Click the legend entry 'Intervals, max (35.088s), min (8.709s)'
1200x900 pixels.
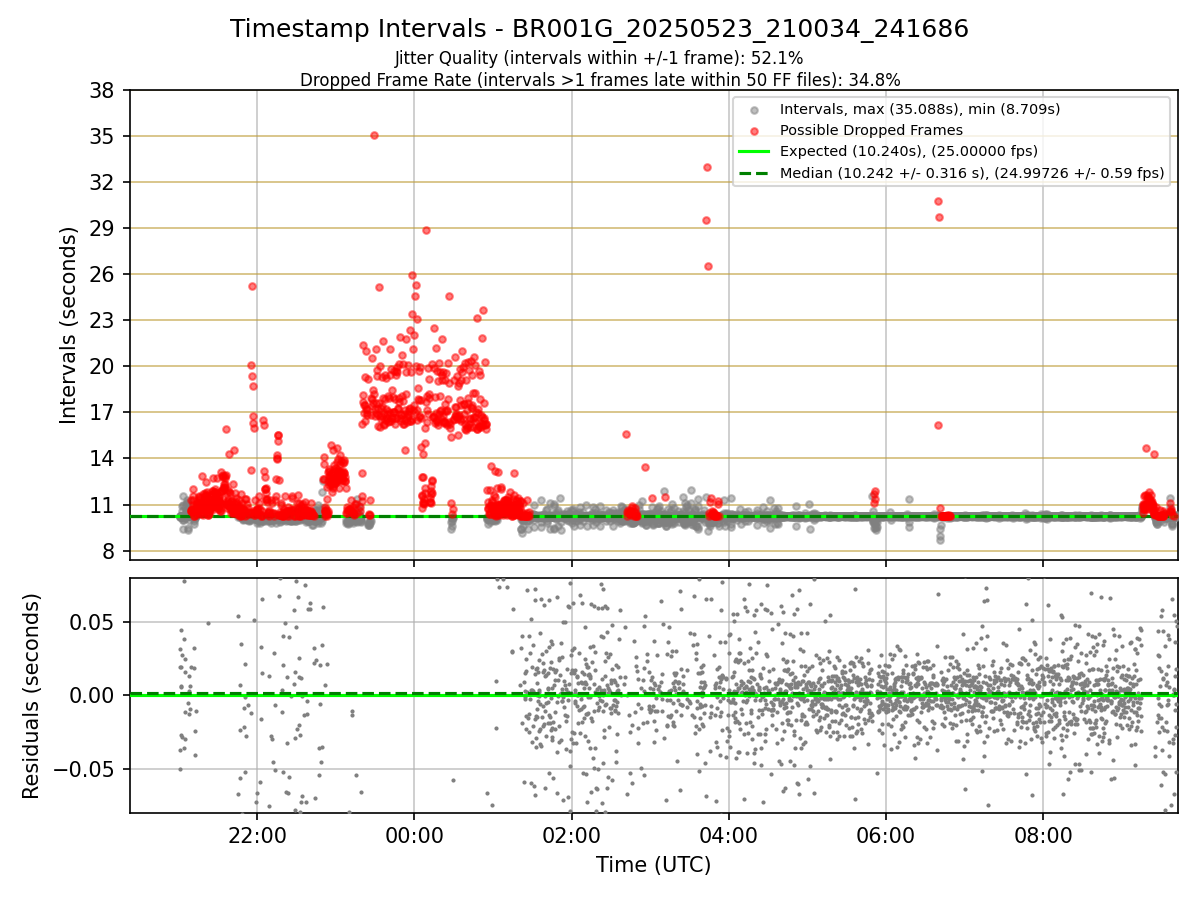point(920,109)
